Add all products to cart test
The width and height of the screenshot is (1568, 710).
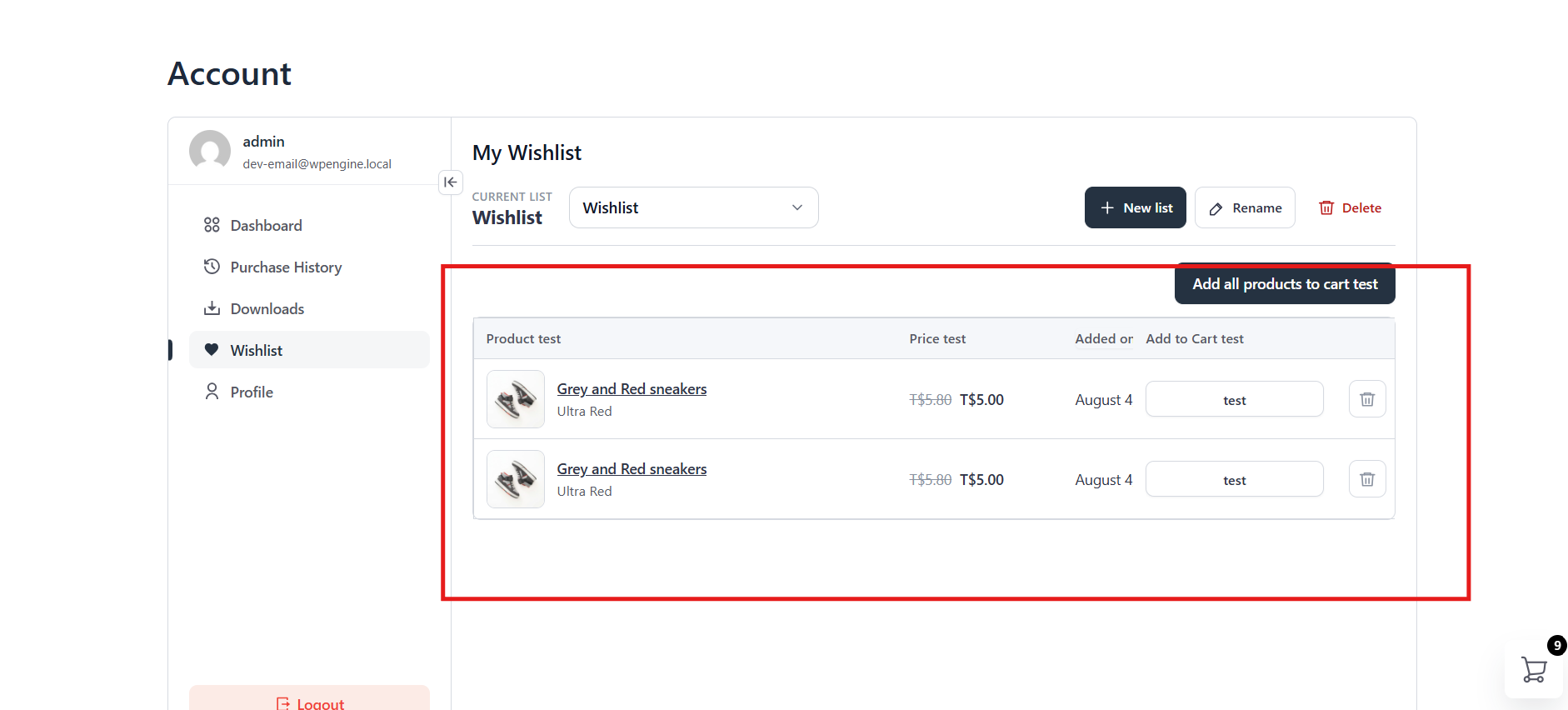coord(1285,284)
